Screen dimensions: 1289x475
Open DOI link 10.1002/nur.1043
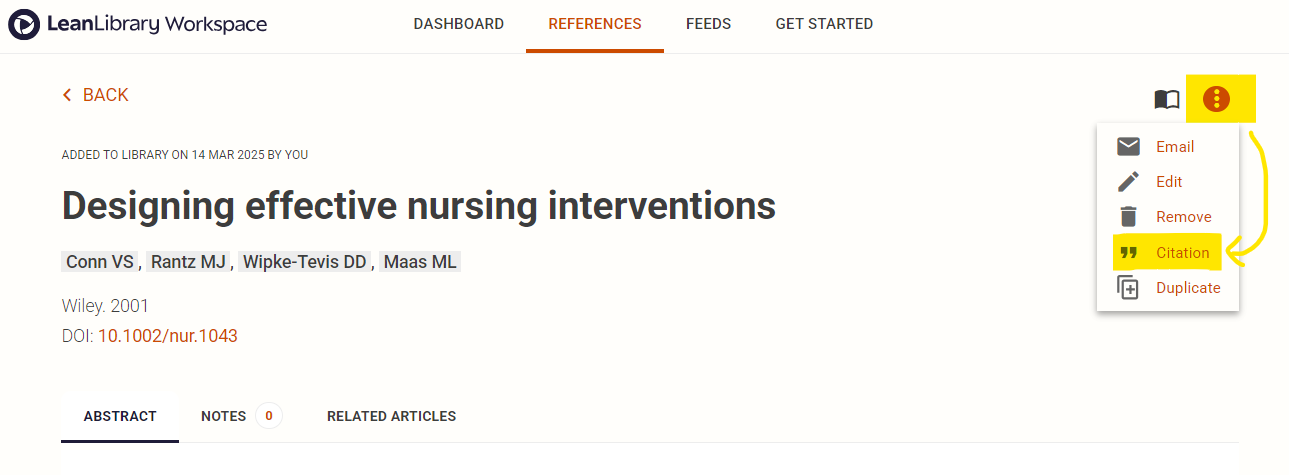click(x=167, y=336)
